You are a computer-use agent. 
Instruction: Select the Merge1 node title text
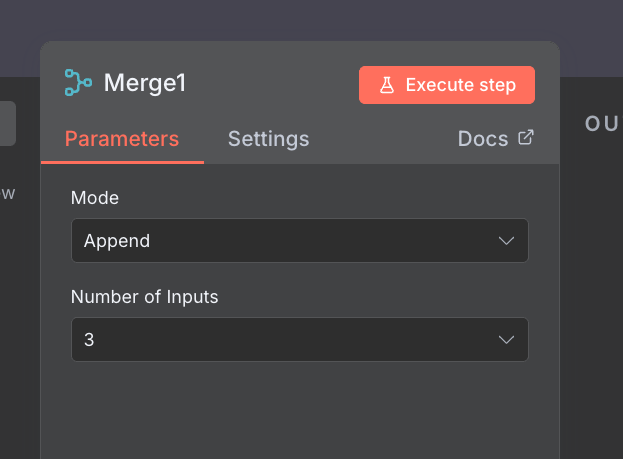145,83
